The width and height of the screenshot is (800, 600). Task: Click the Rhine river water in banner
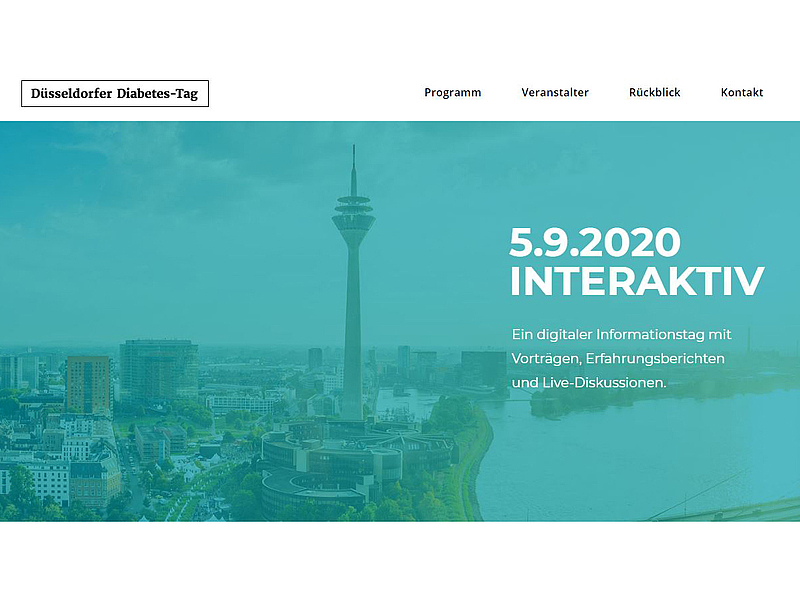click(x=640, y=450)
